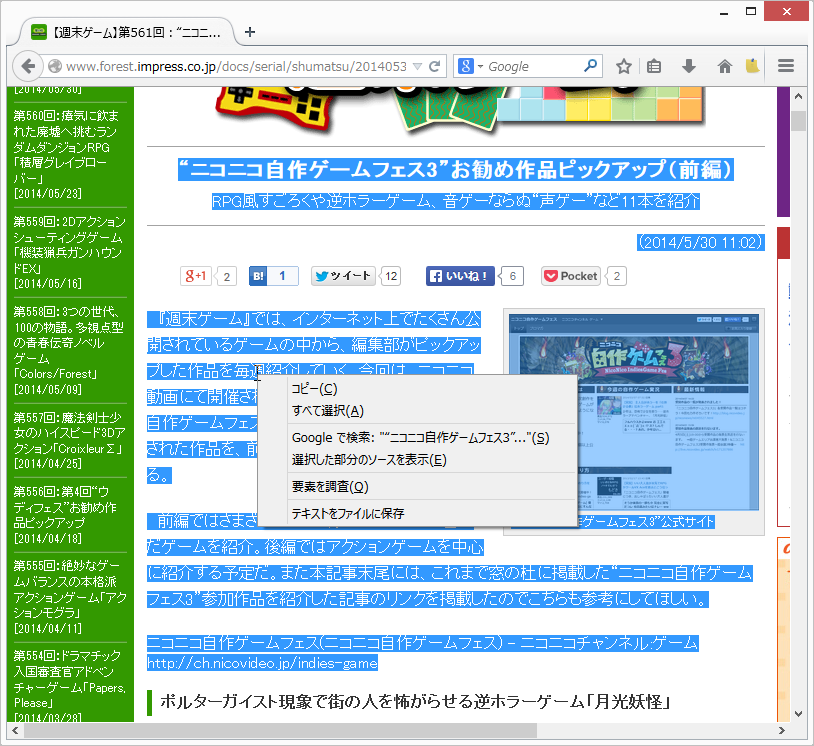Open the http://ch.nicovideo.jp/indies-game link
This screenshot has width=814, height=746.
(262, 663)
